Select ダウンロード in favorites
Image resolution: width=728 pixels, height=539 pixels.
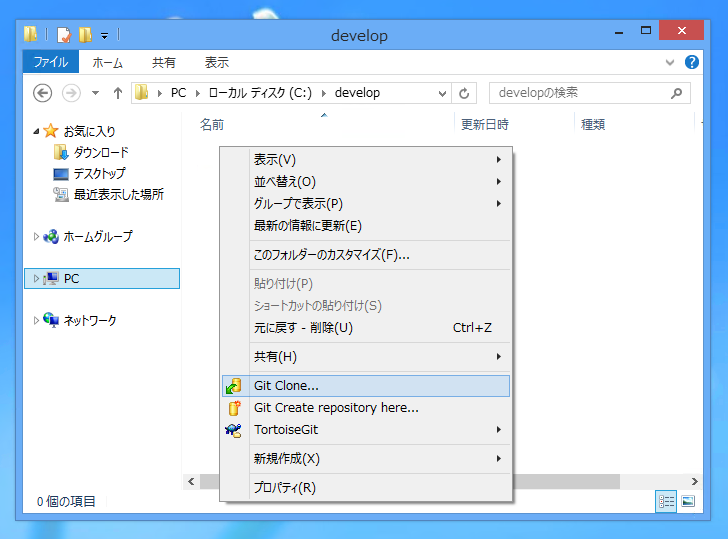[x=101, y=152]
